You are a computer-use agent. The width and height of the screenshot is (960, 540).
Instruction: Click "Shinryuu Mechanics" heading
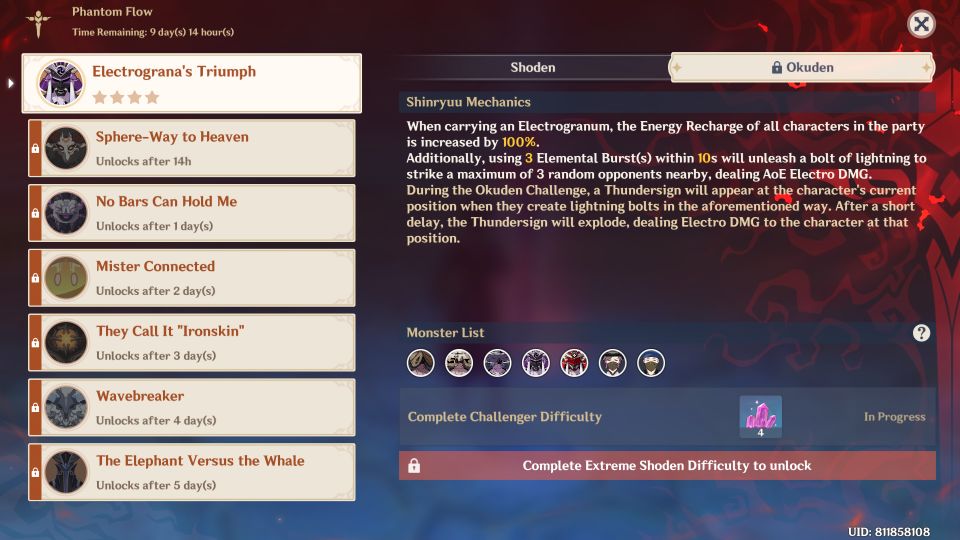pos(468,102)
